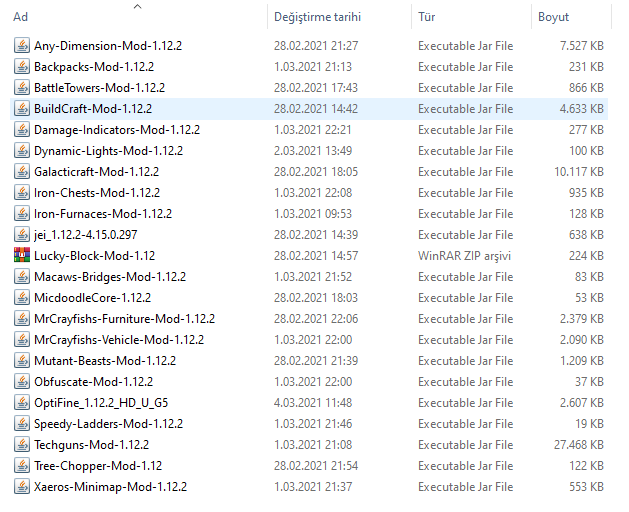Screen dimensions: 629x512
Task: Click the 27.468 KB size of Techguns
Action: (x=578, y=445)
